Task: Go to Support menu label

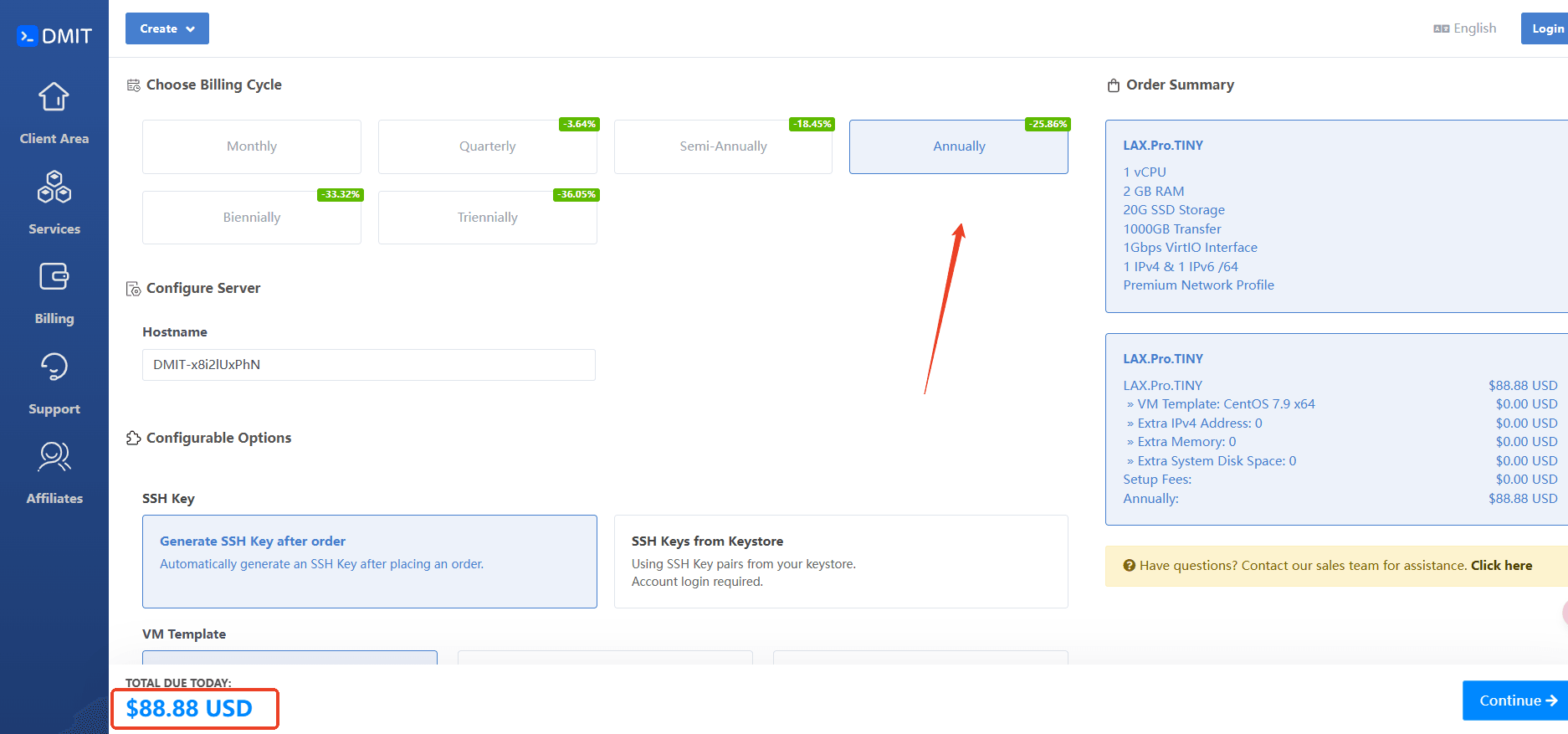Action: 54,409
